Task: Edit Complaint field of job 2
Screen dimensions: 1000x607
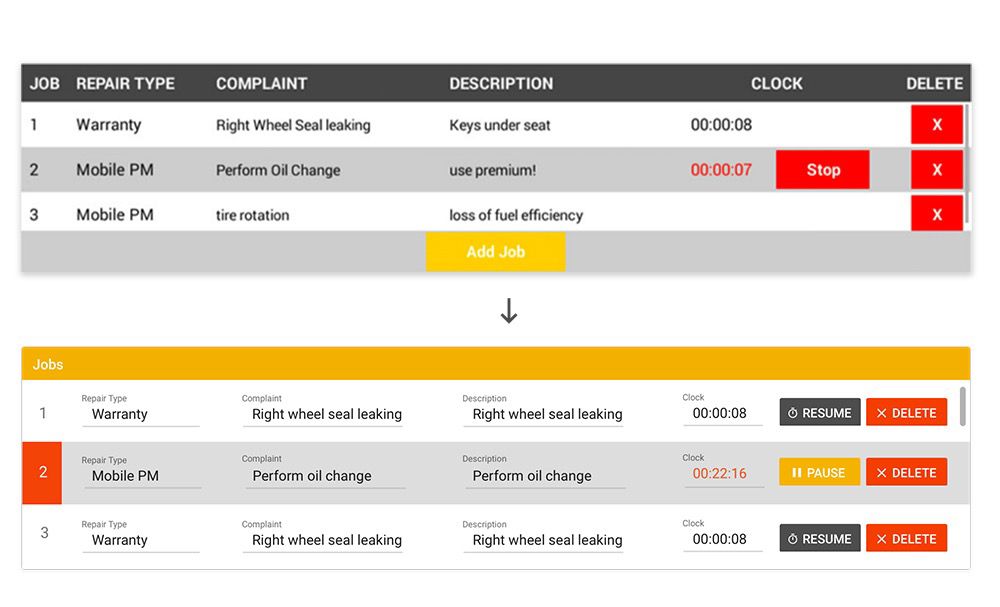Action: click(325, 476)
